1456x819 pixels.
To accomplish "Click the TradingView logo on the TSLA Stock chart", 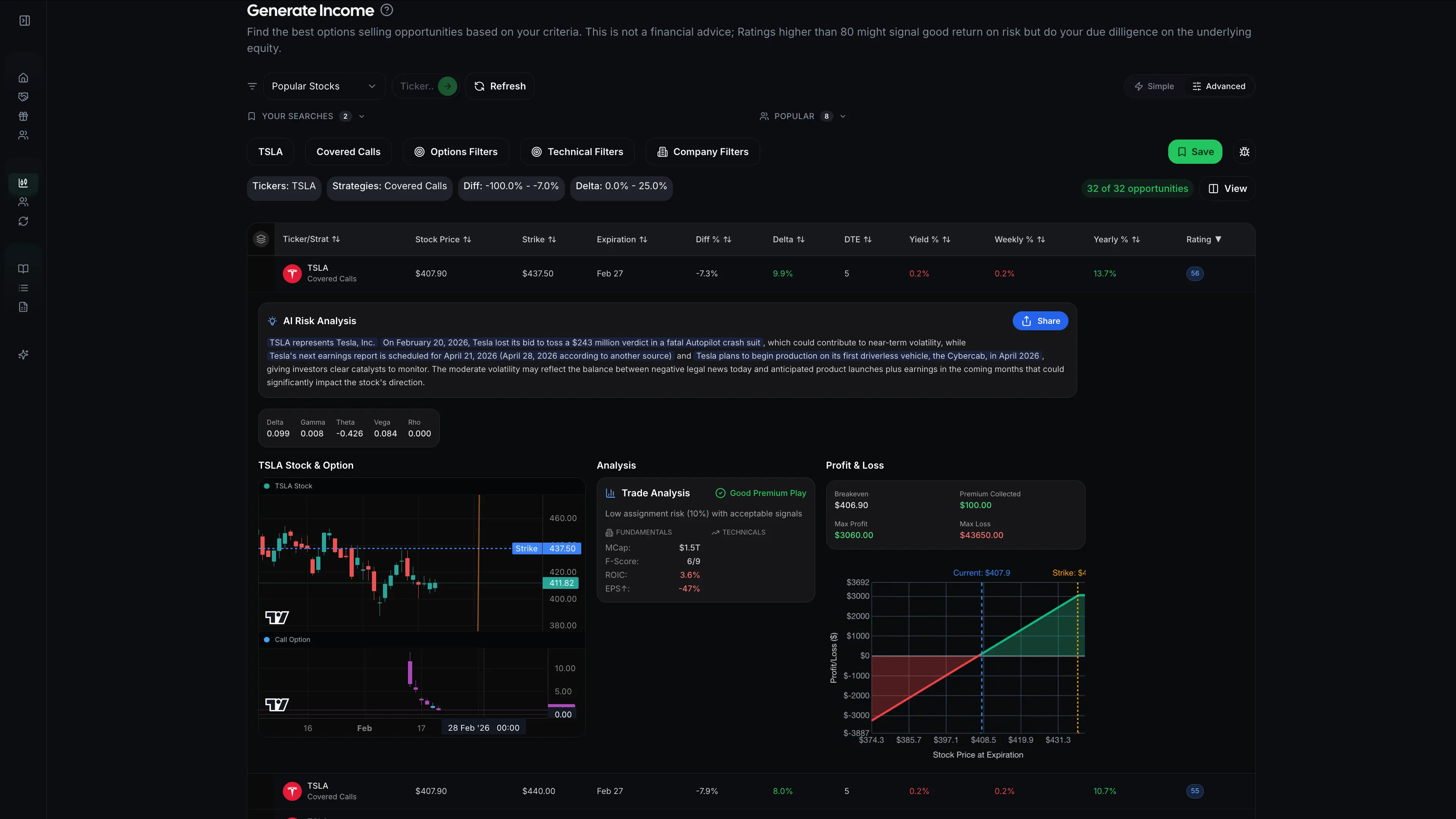I will (x=277, y=617).
